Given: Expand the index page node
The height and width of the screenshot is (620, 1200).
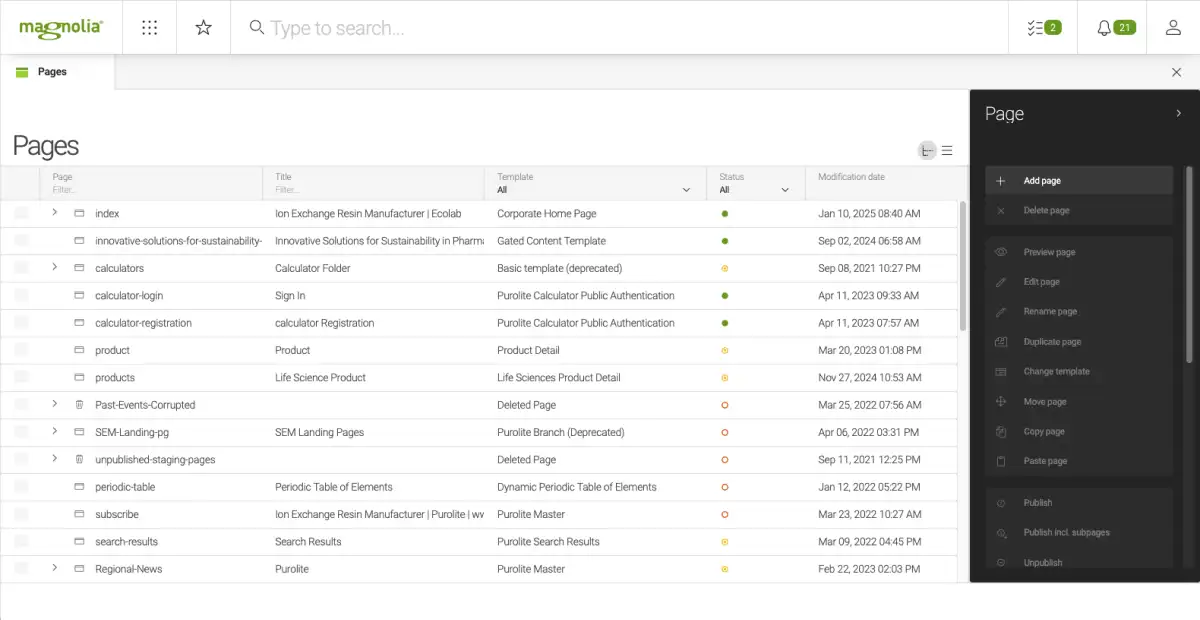Looking at the screenshot, I should (x=55, y=213).
